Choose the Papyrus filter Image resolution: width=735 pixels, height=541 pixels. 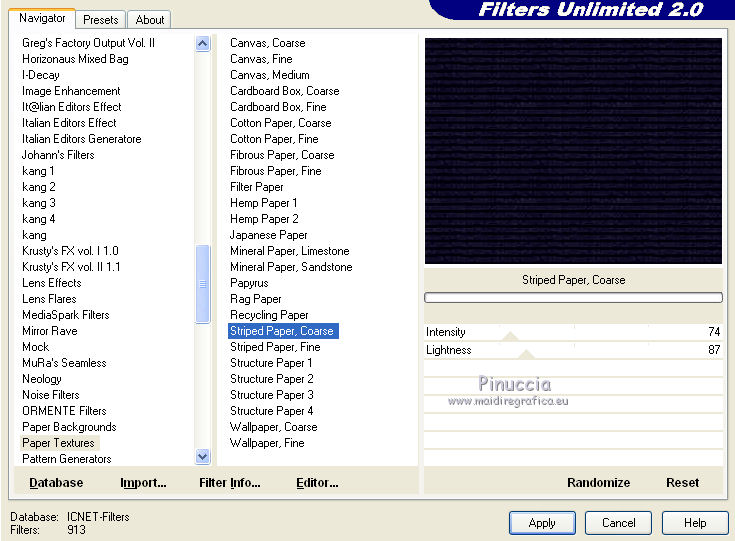(x=249, y=283)
